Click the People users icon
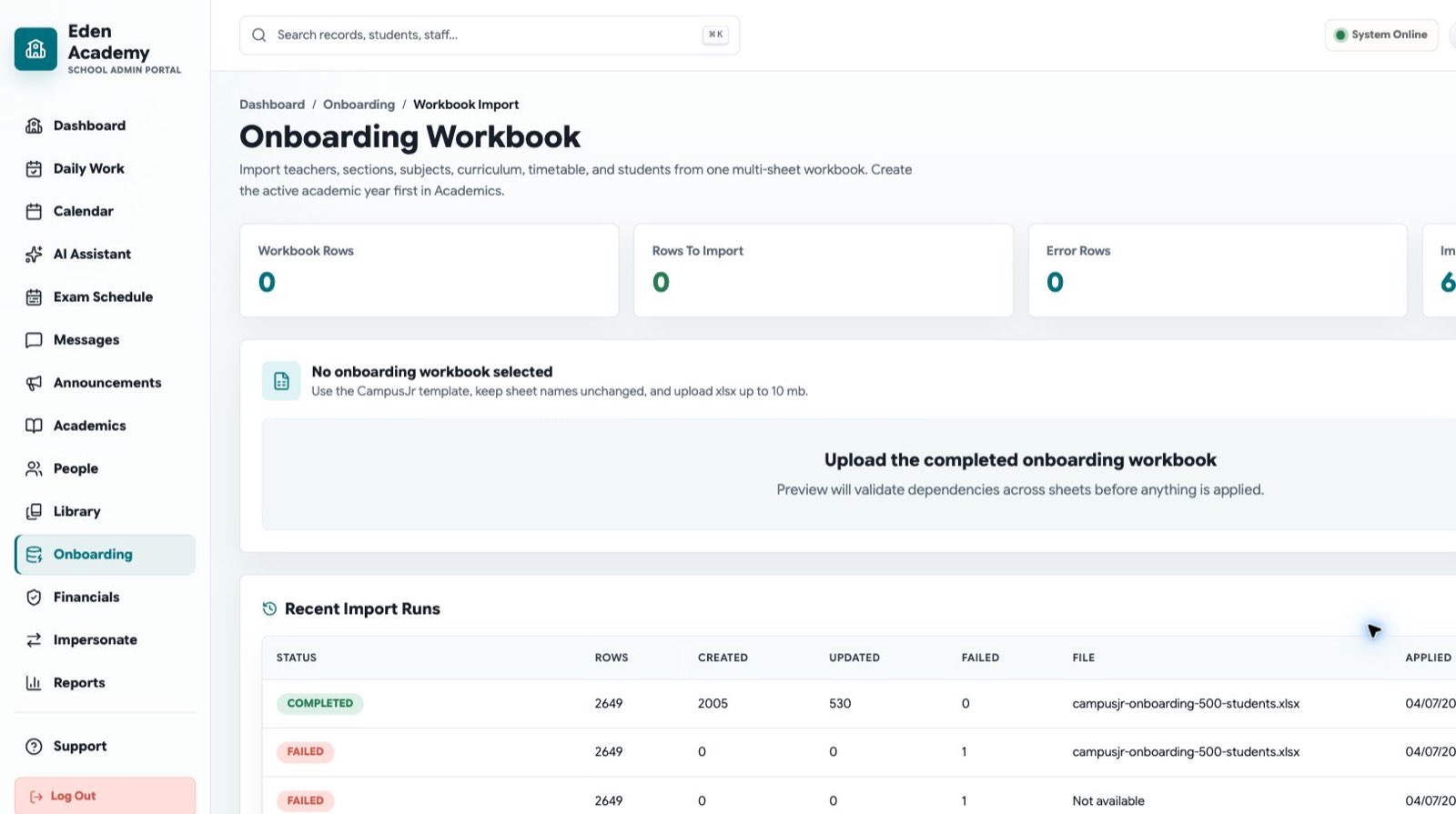This screenshot has width=1456, height=814. [x=34, y=468]
